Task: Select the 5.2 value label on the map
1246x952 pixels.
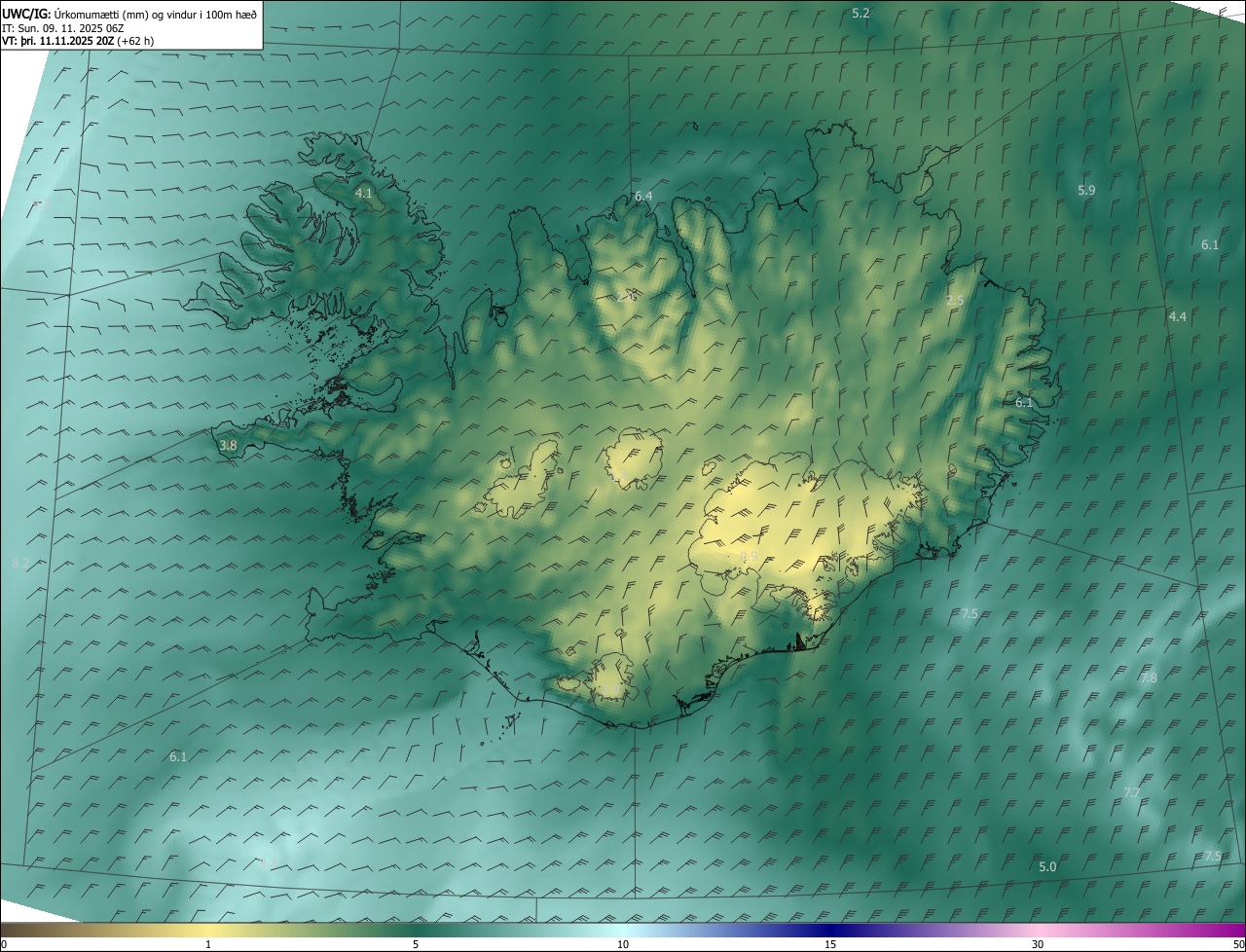Action: [861, 13]
